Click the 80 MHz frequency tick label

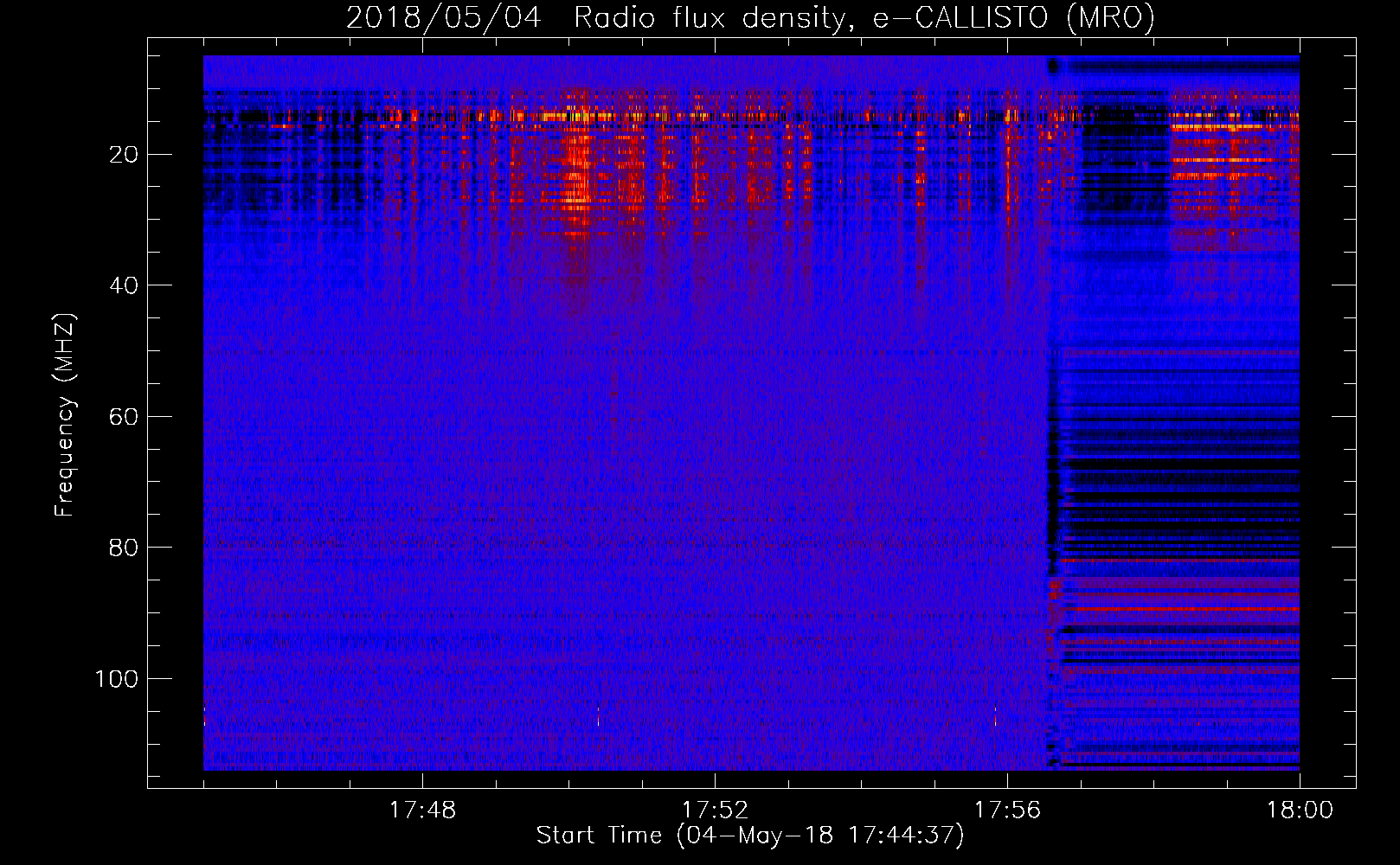(x=124, y=548)
